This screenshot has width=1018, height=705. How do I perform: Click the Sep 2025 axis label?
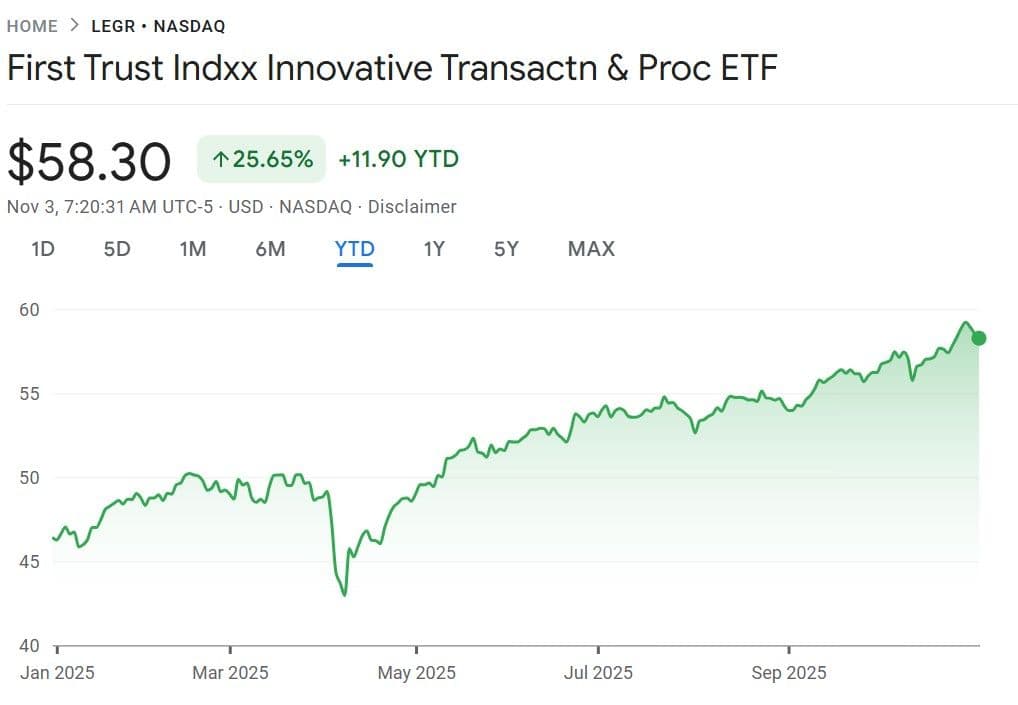point(789,673)
